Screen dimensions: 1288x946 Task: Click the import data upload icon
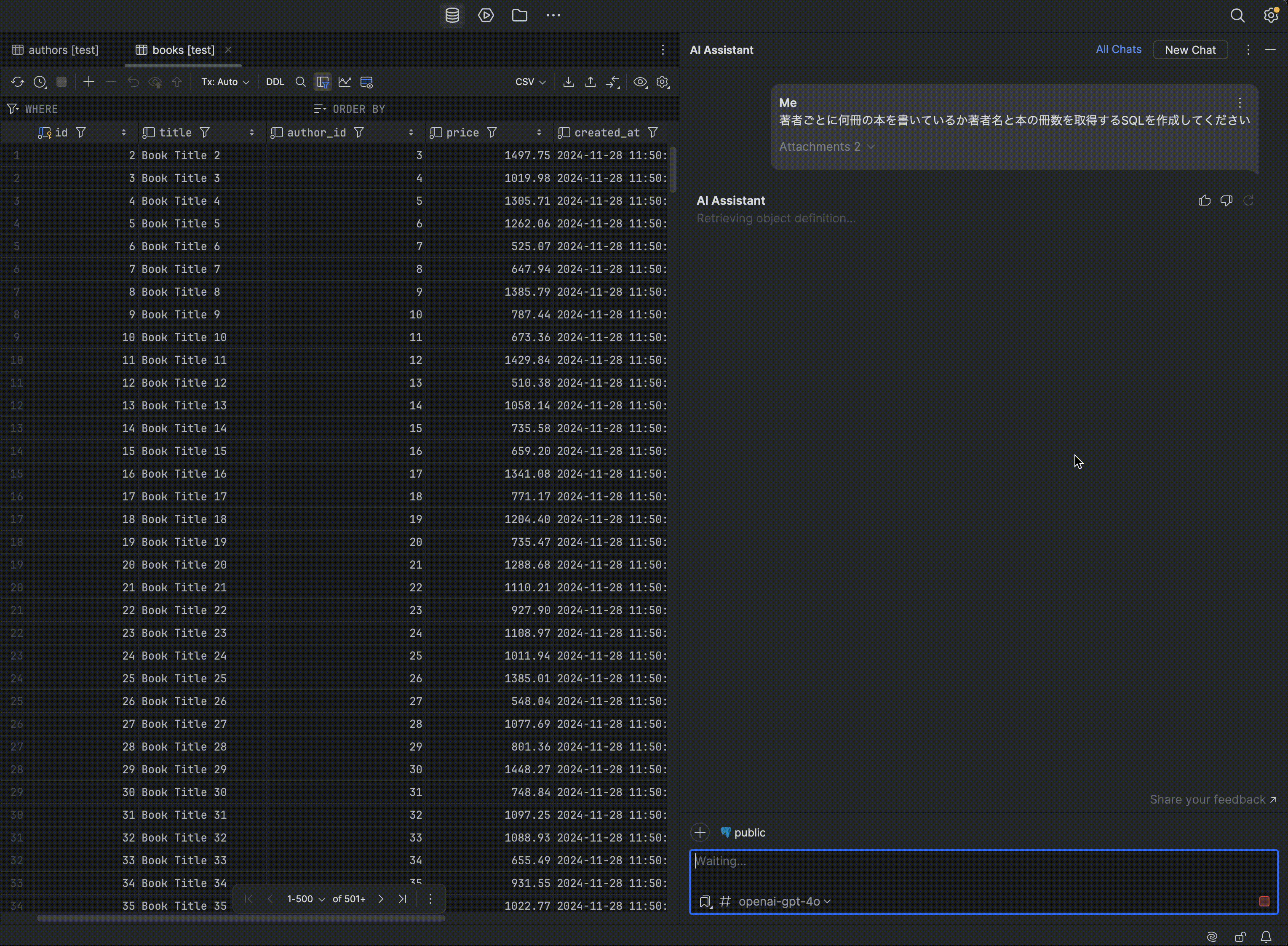tap(591, 82)
